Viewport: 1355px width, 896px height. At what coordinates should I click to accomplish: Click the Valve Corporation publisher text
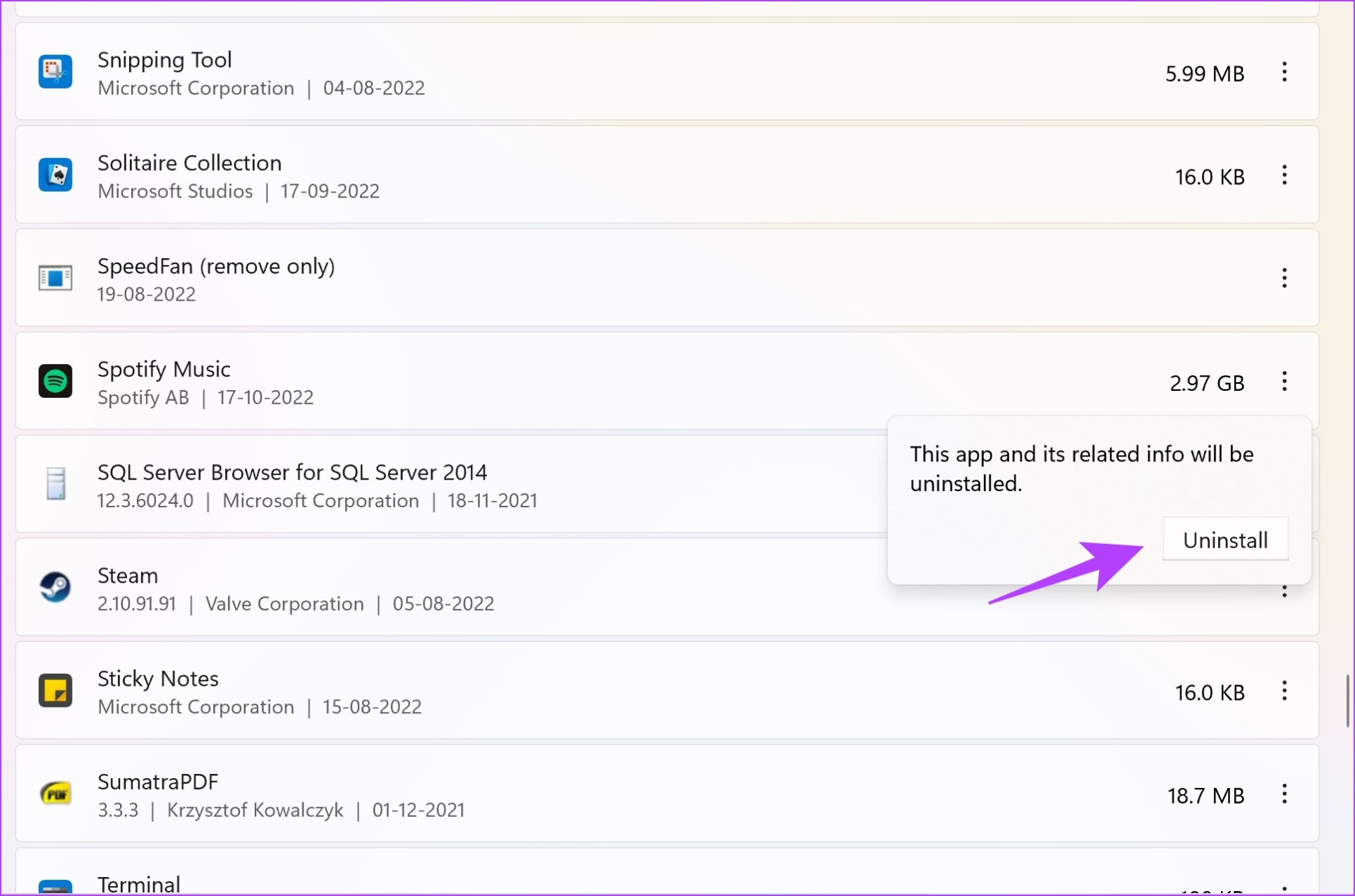(x=284, y=604)
